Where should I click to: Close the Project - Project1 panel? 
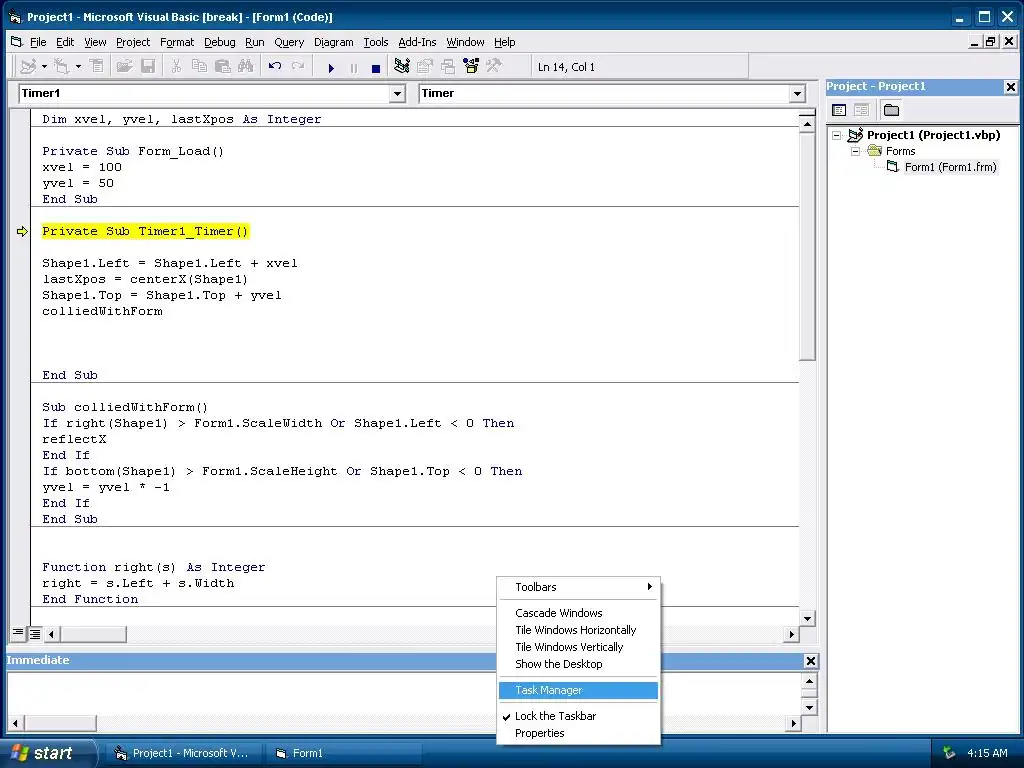[x=1010, y=87]
